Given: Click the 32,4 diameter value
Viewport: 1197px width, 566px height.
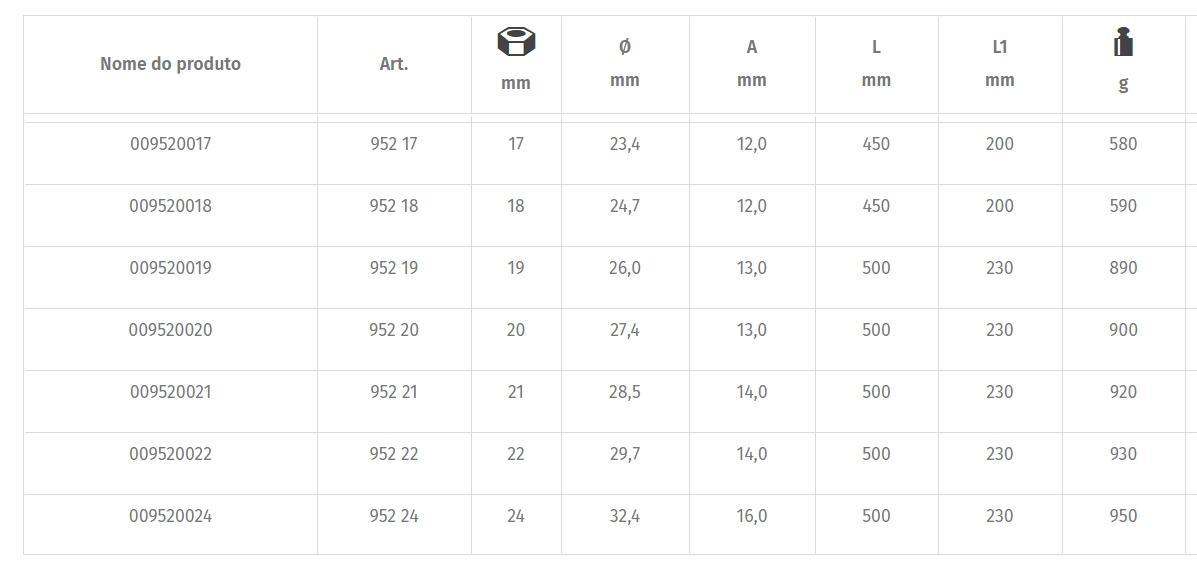Looking at the screenshot, I should (x=624, y=516).
